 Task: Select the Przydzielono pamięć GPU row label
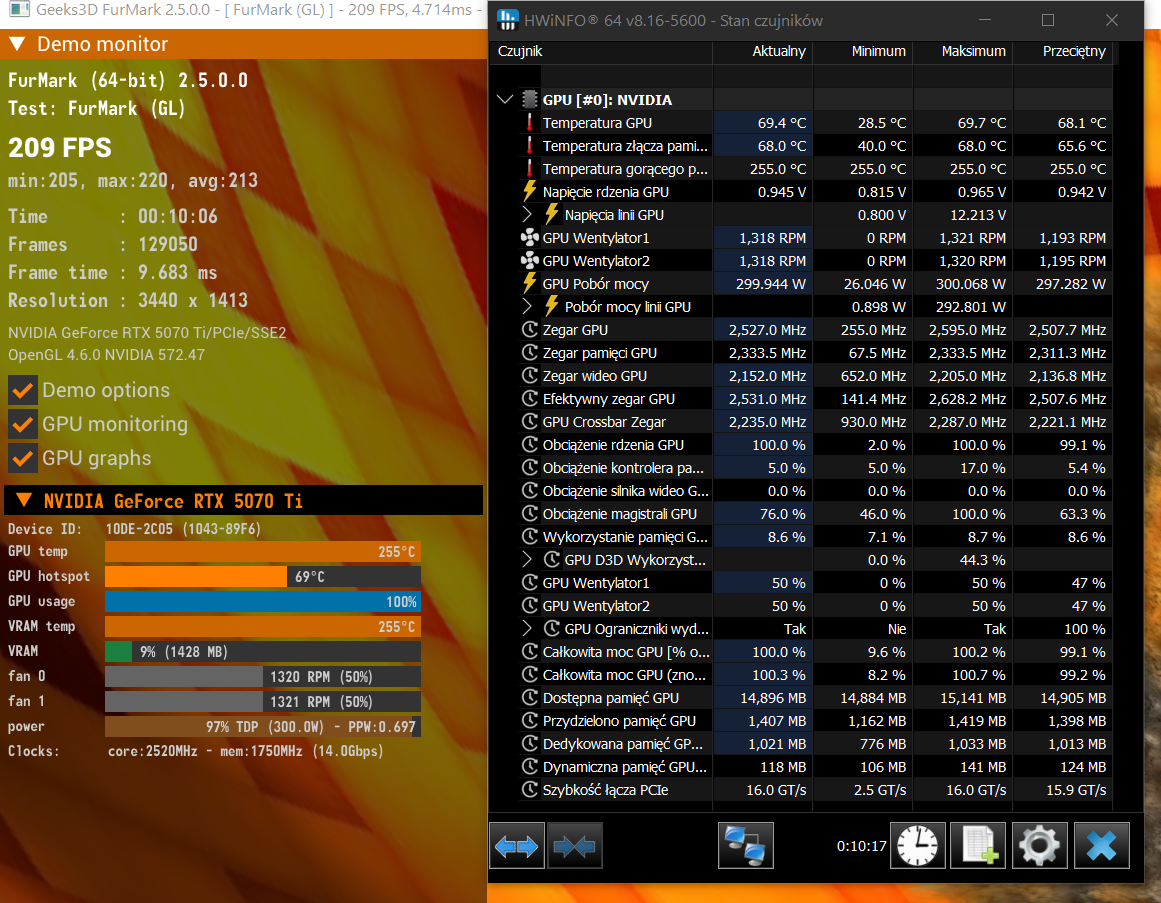(619, 720)
